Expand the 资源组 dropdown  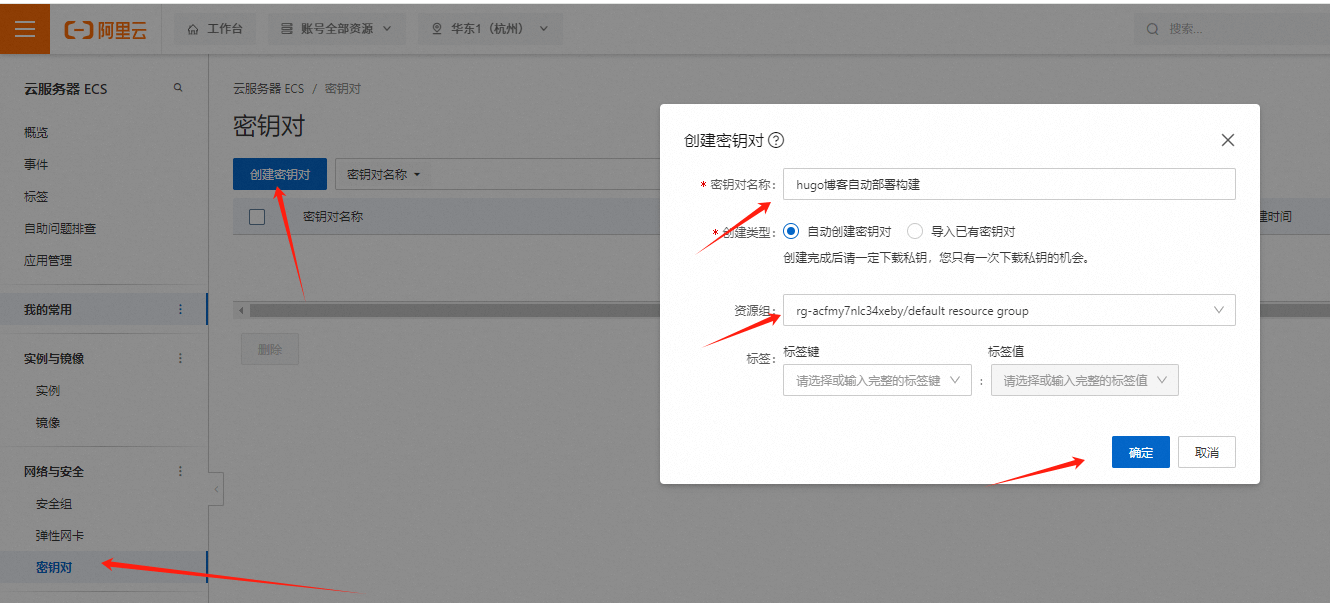pos(1009,311)
